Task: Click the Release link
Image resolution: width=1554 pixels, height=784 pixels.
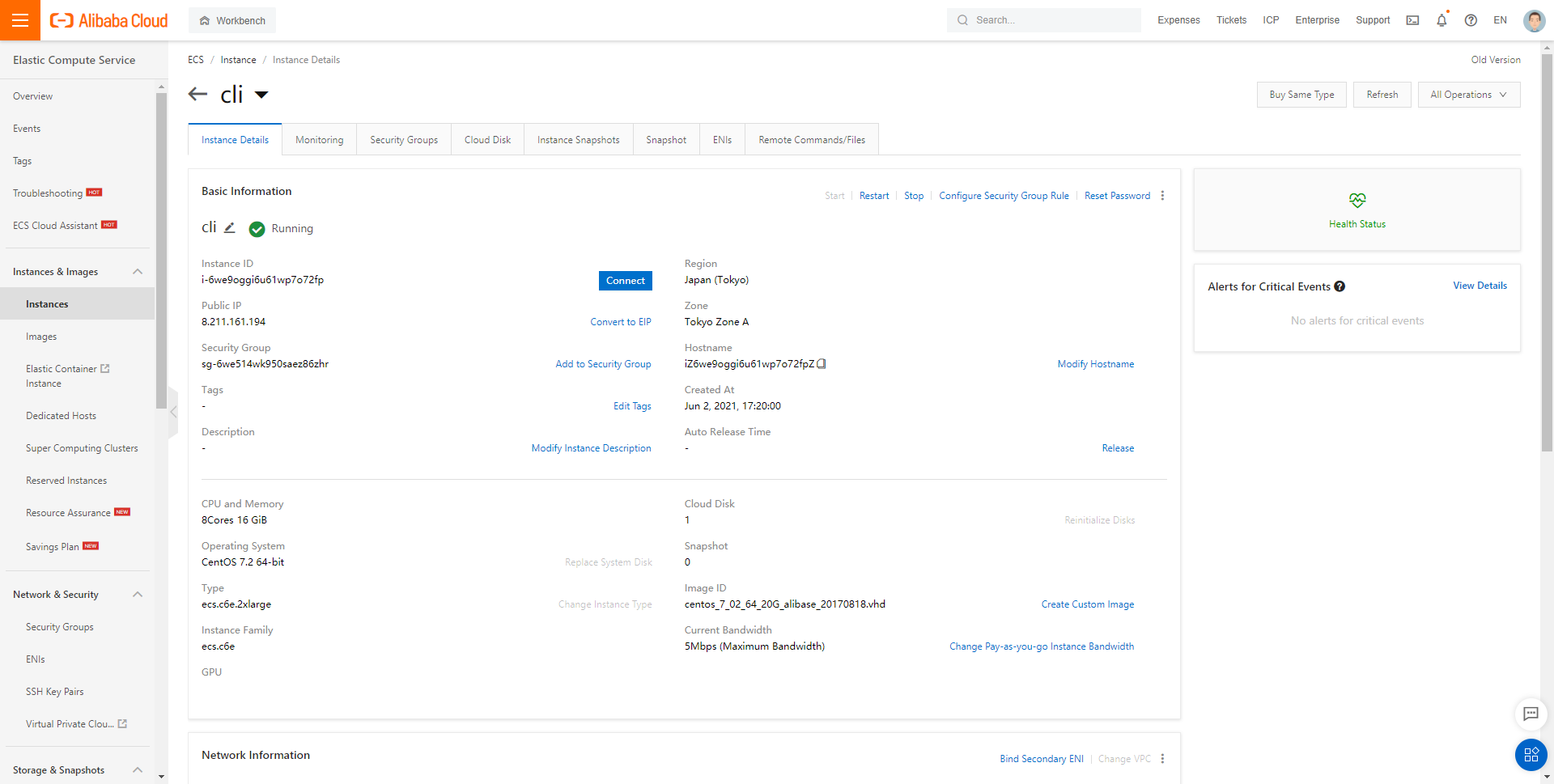Action: pos(1118,448)
